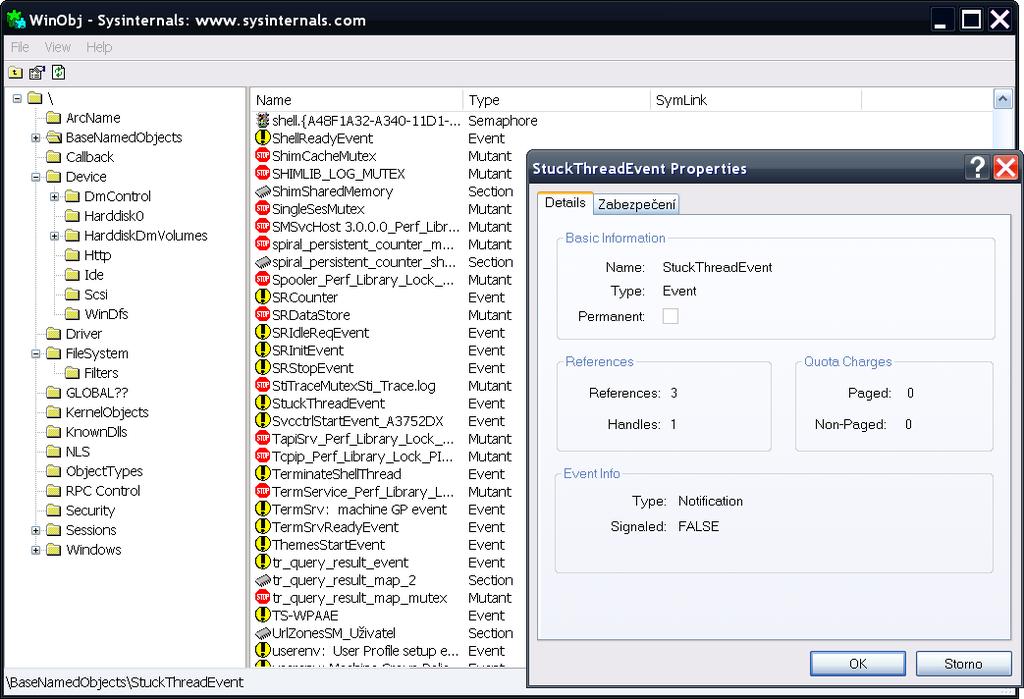
Task: Sort list by Type column header
Action: (x=556, y=100)
